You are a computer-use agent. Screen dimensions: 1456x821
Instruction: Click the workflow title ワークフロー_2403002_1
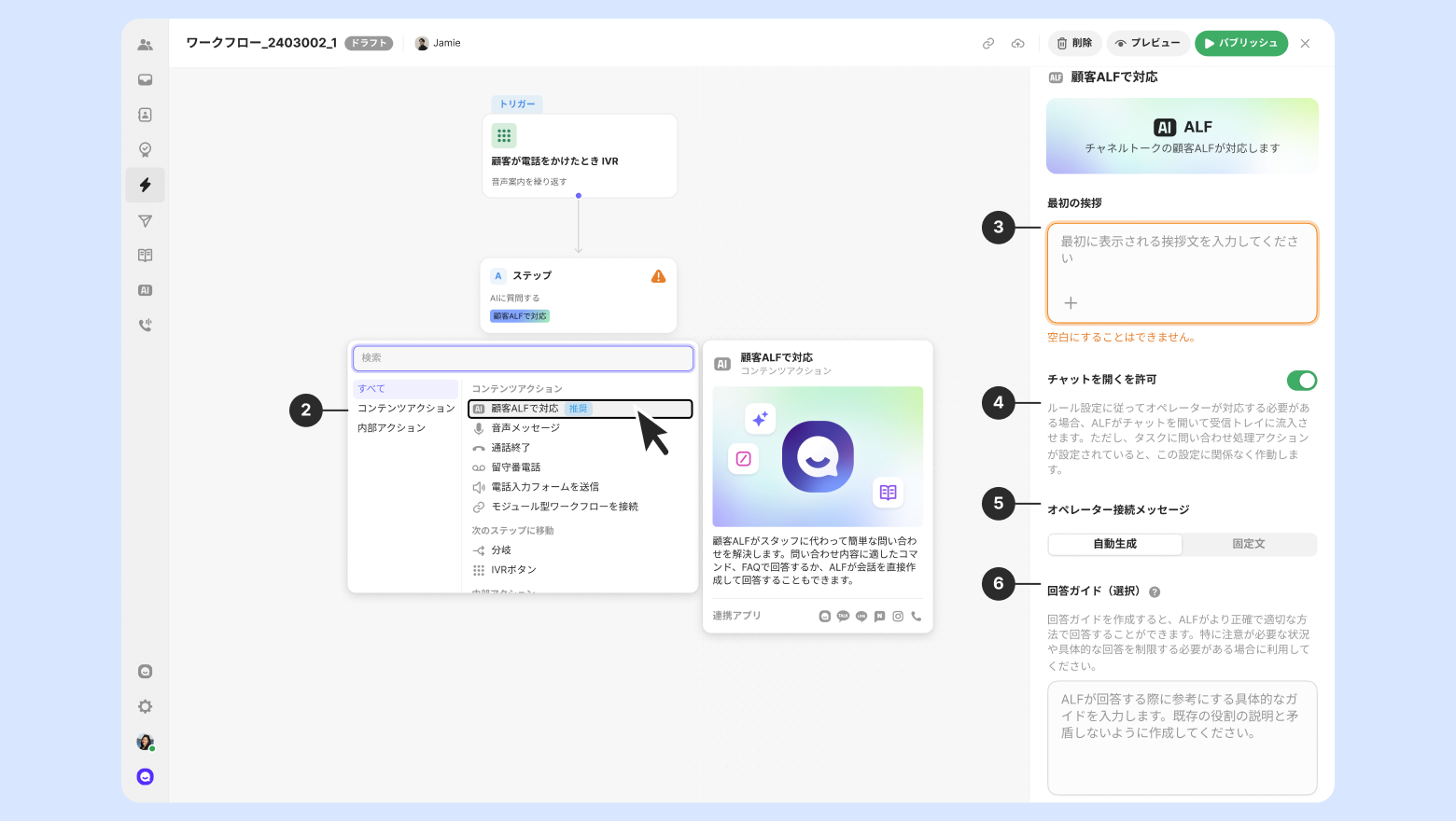pyautogui.click(x=261, y=43)
